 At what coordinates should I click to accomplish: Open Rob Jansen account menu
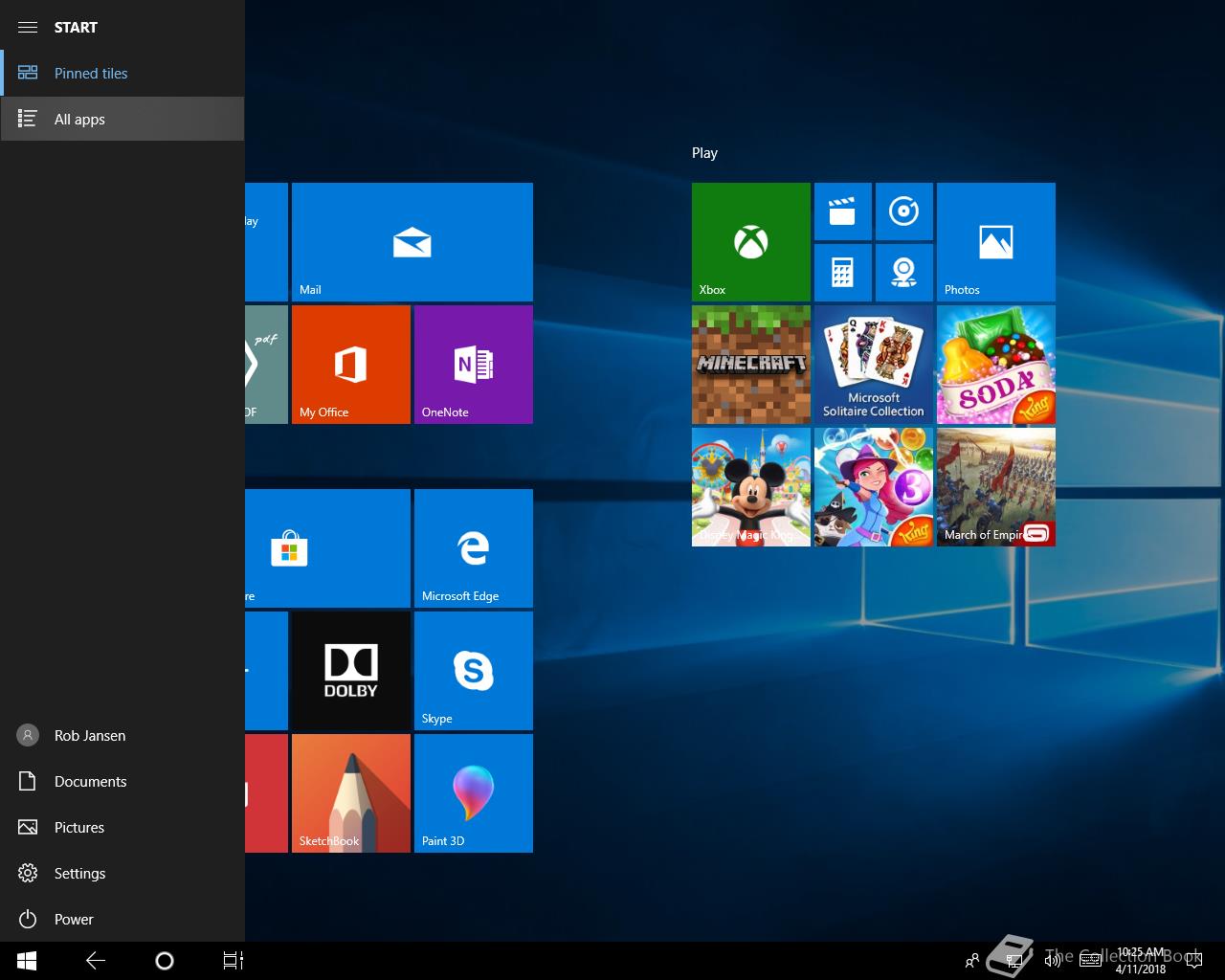point(122,735)
